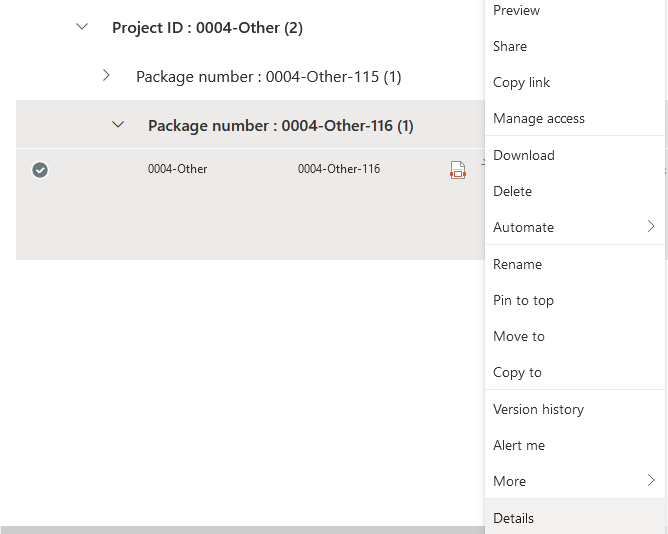Select Download in the context menu
Screen dimensions: 668x534
coord(575,155)
